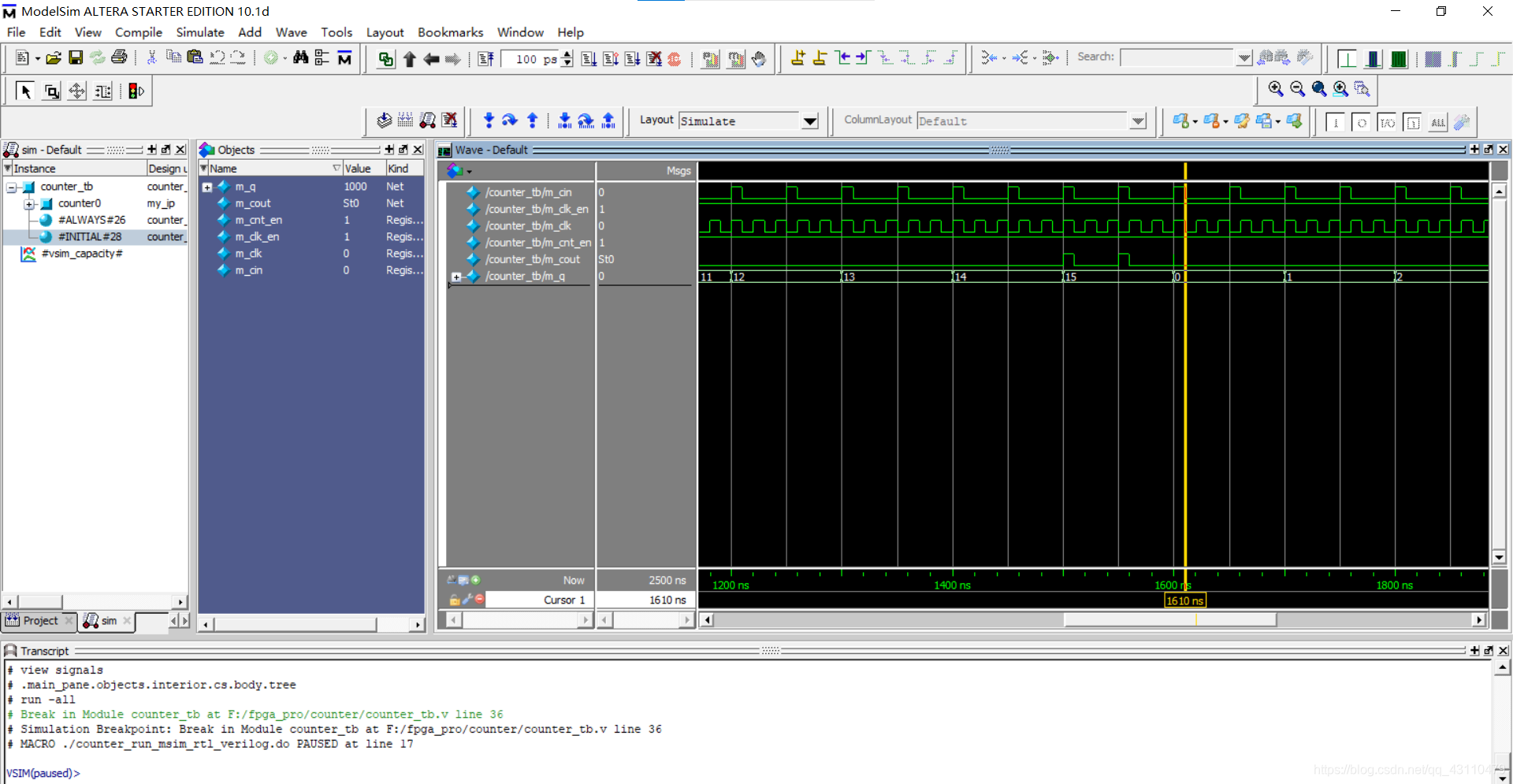Image resolution: width=1513 pixels, height=784 pixels.
Task: Toggle the ALL object filter button
Action: point(1438,122)
